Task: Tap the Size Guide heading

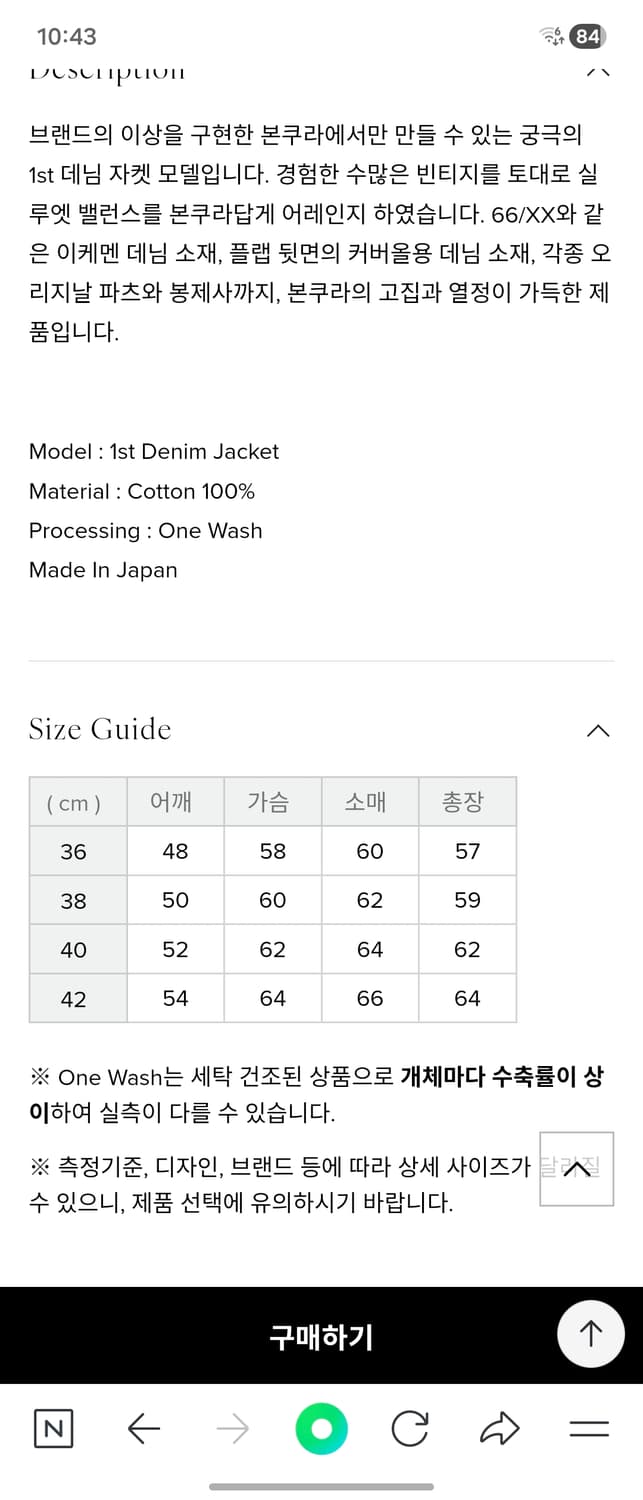Action: tap(100, 729)
